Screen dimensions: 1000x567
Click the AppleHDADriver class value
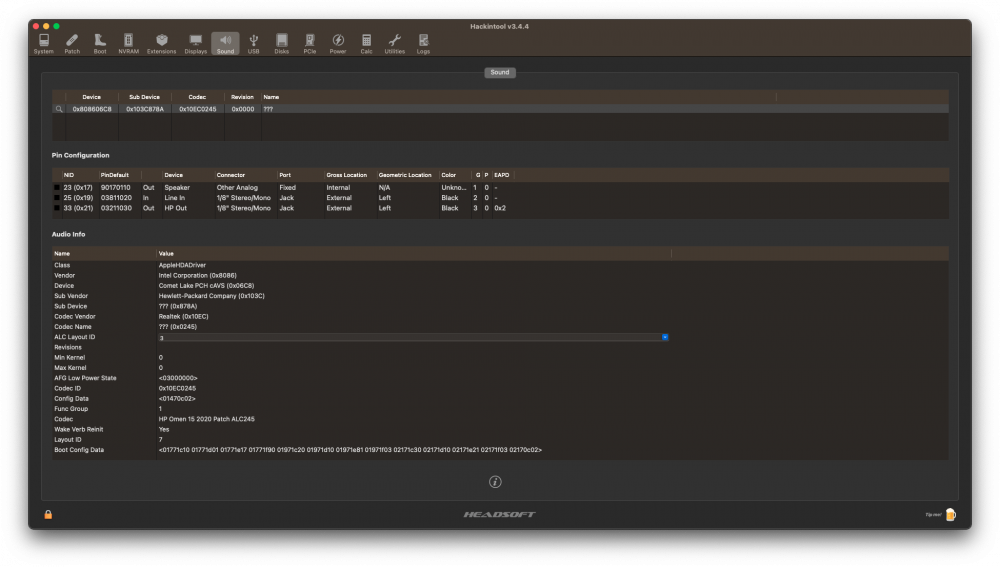click(182, 265)
